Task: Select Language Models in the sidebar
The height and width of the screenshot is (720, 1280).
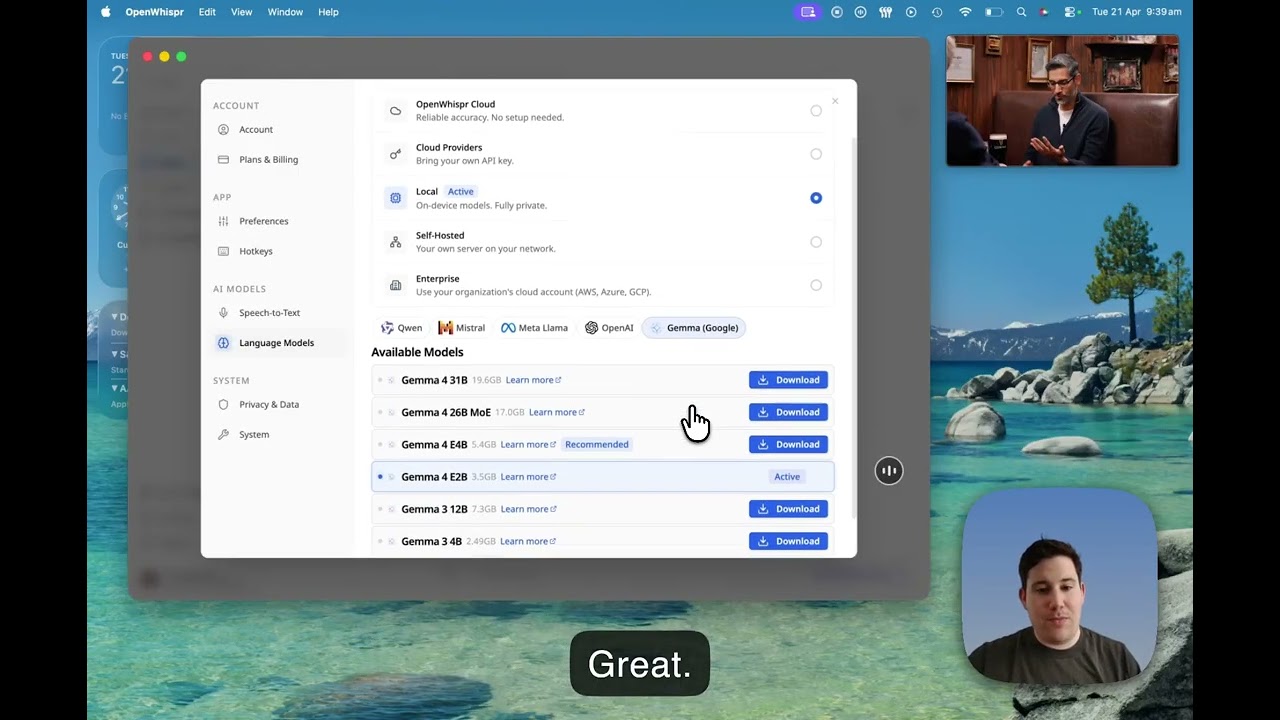Action: coord(280,343)
